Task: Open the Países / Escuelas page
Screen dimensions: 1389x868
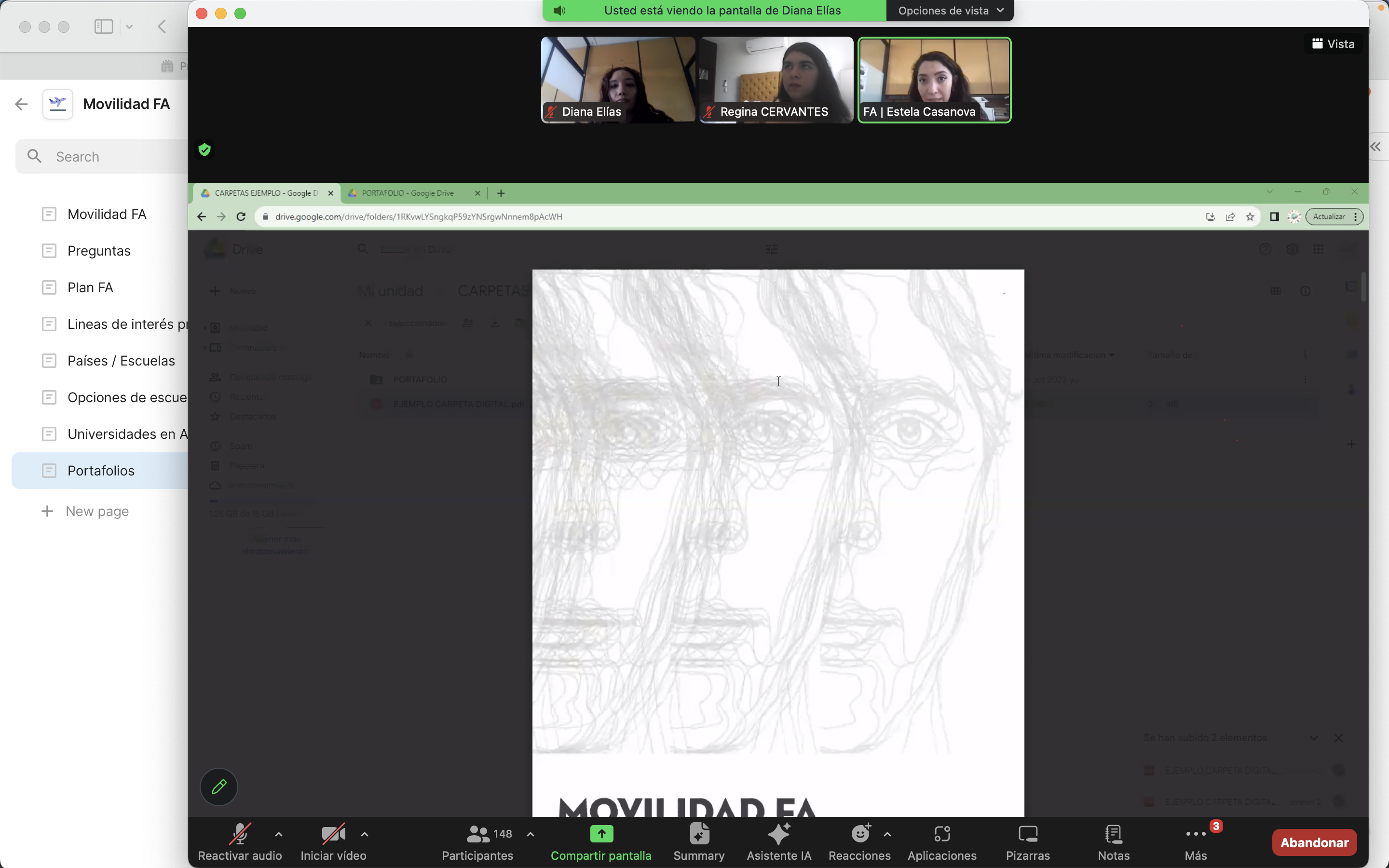Action: click(121, 361)
